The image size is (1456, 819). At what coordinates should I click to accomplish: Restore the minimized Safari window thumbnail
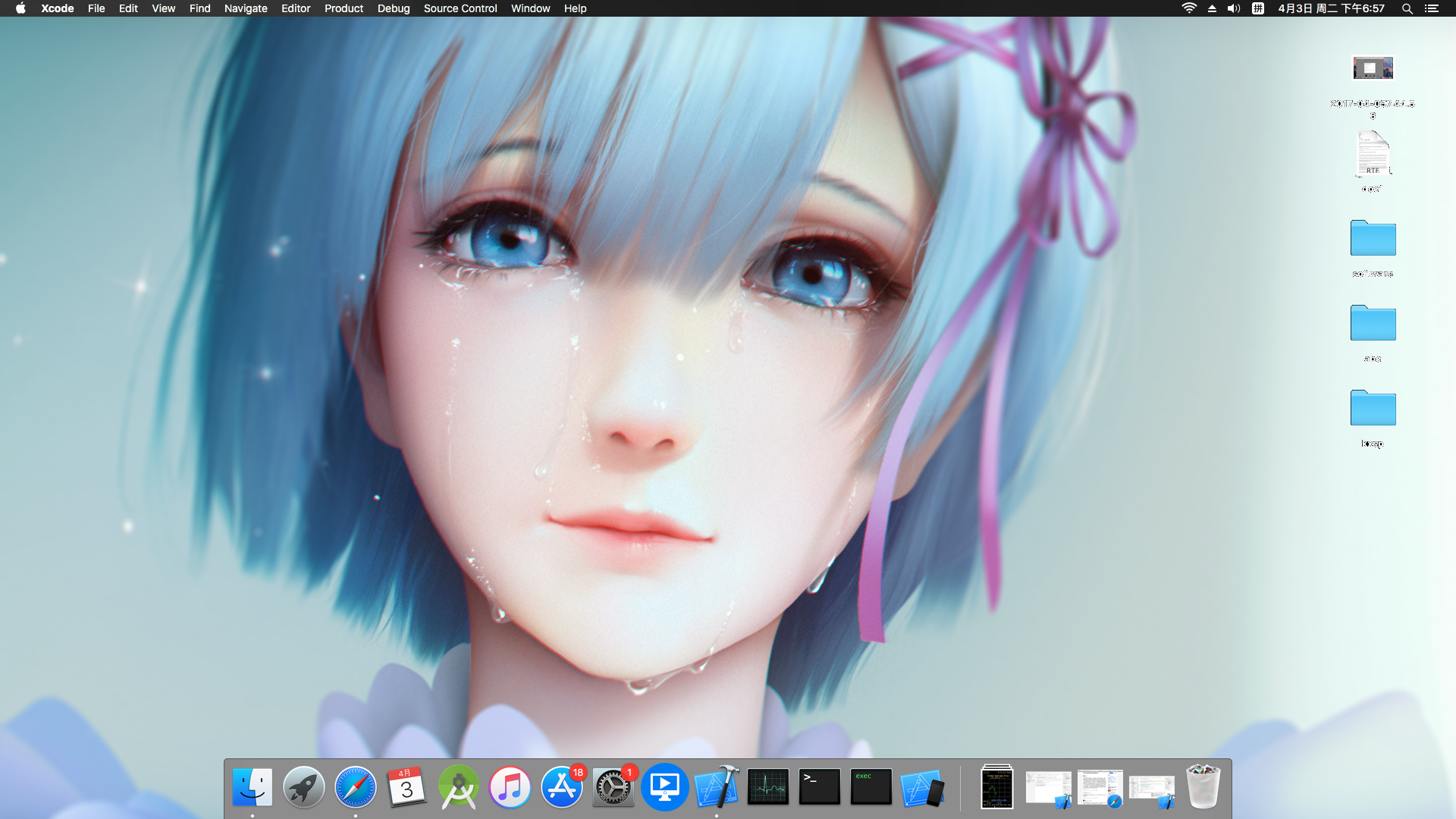(1100, 789)
